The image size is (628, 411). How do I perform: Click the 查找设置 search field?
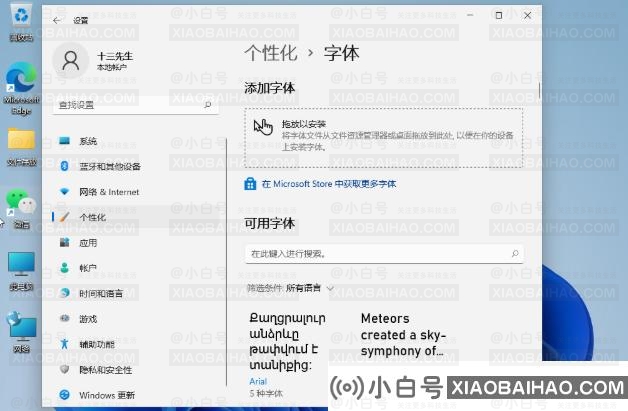click(136, 105)
